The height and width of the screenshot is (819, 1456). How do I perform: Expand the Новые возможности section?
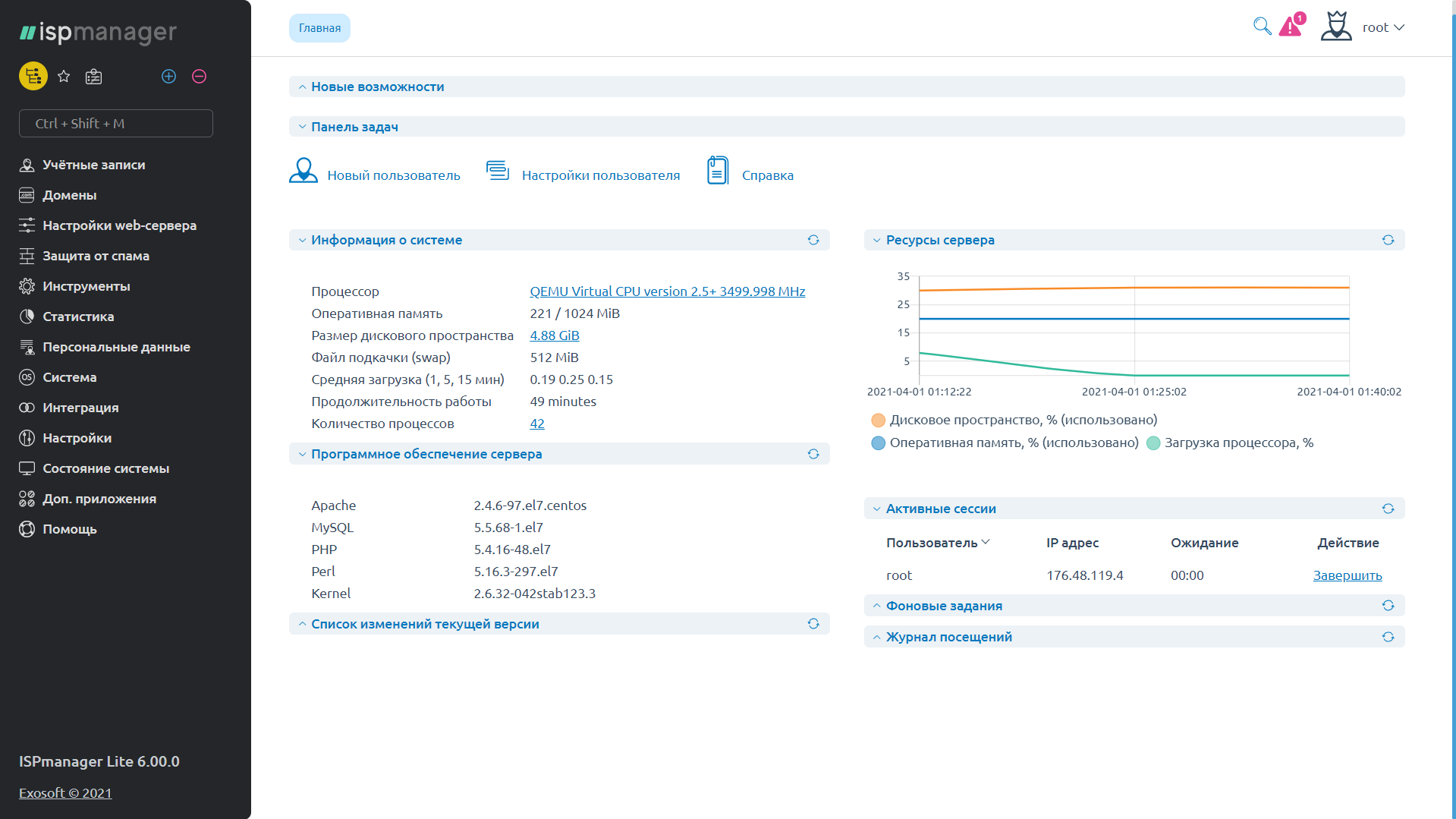coord(377,87)
